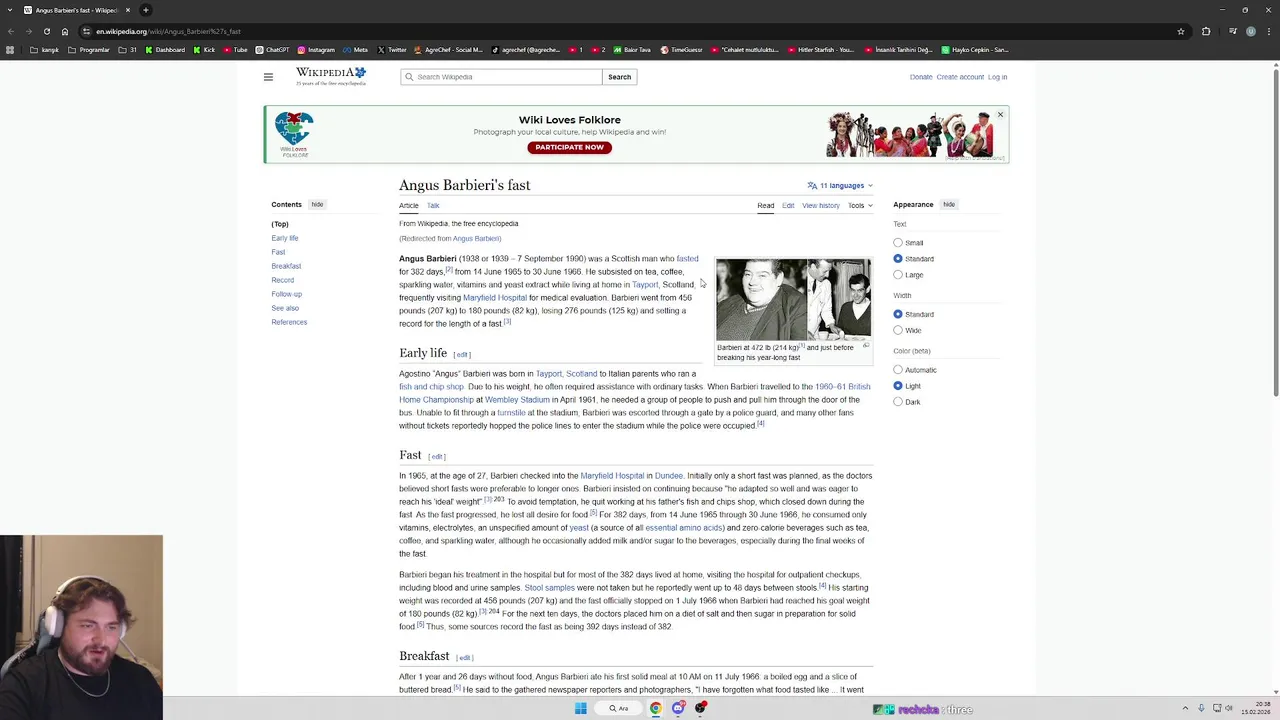Open Windows Start menu
Image resolution: width=1280 pixels, height=720 pixels.
tap(580, 708)
